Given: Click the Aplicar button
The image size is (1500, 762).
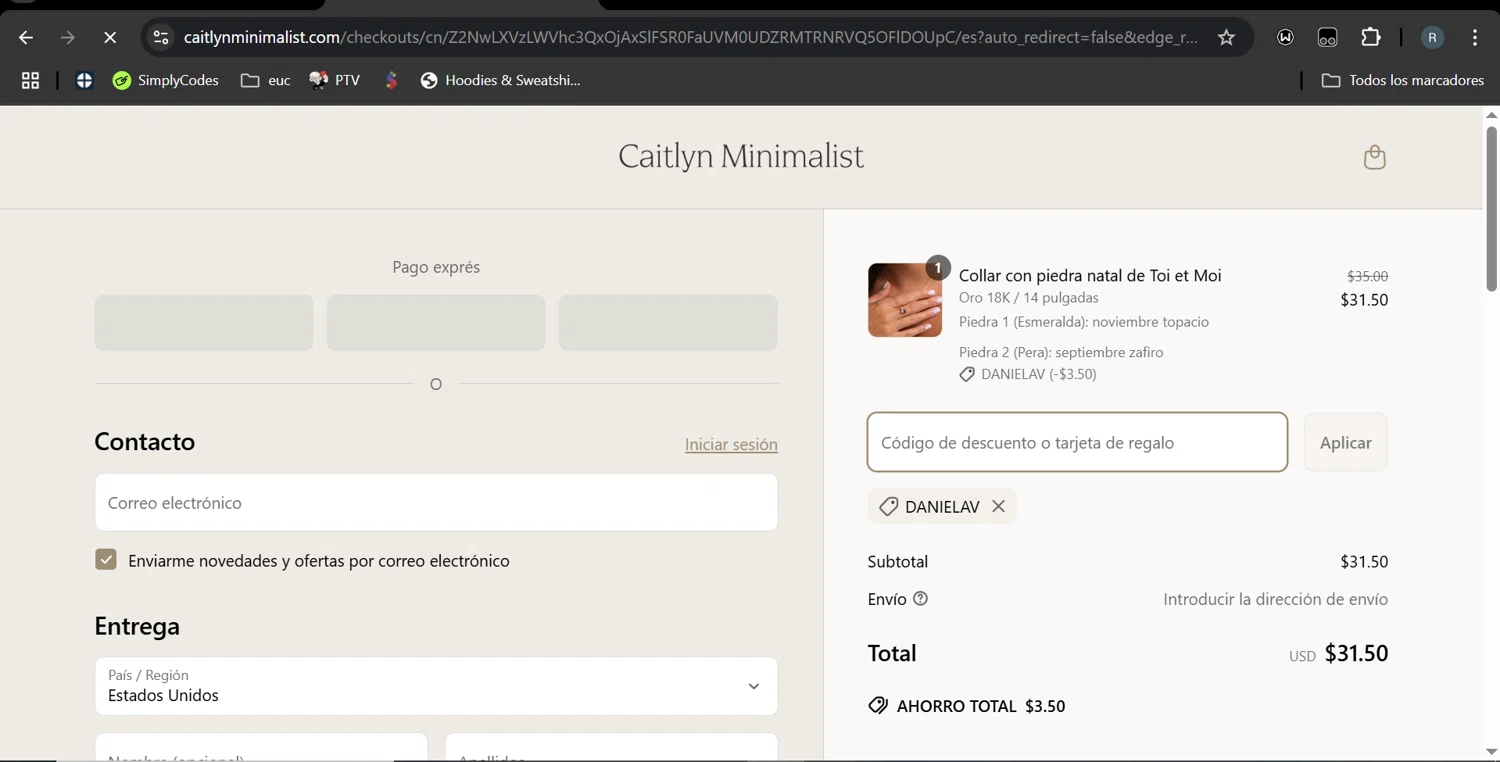Looking at the screenshot, I should [1346, 442].
